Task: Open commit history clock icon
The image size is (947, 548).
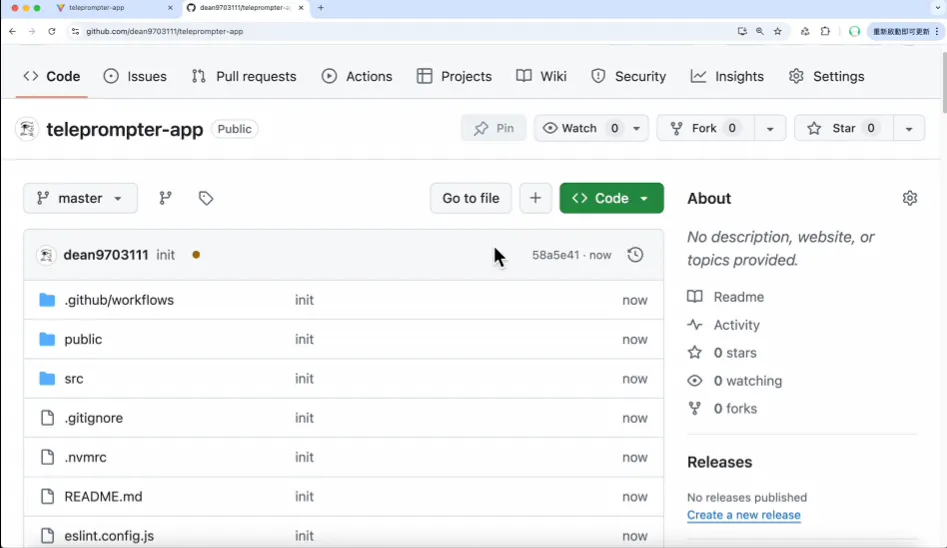Action: pyautogui.click(x=635, y=255)
